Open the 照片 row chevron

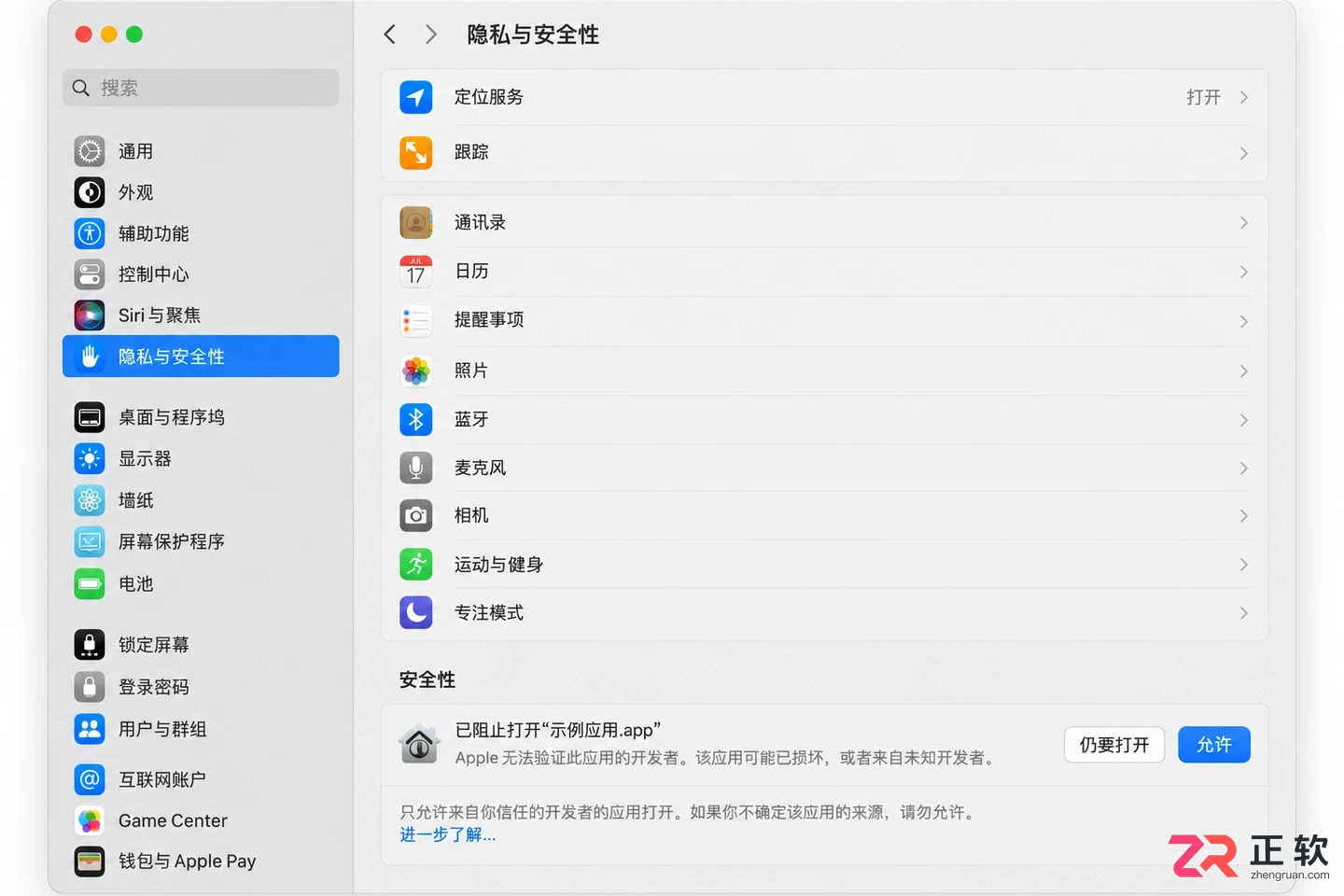[1243, 371]
